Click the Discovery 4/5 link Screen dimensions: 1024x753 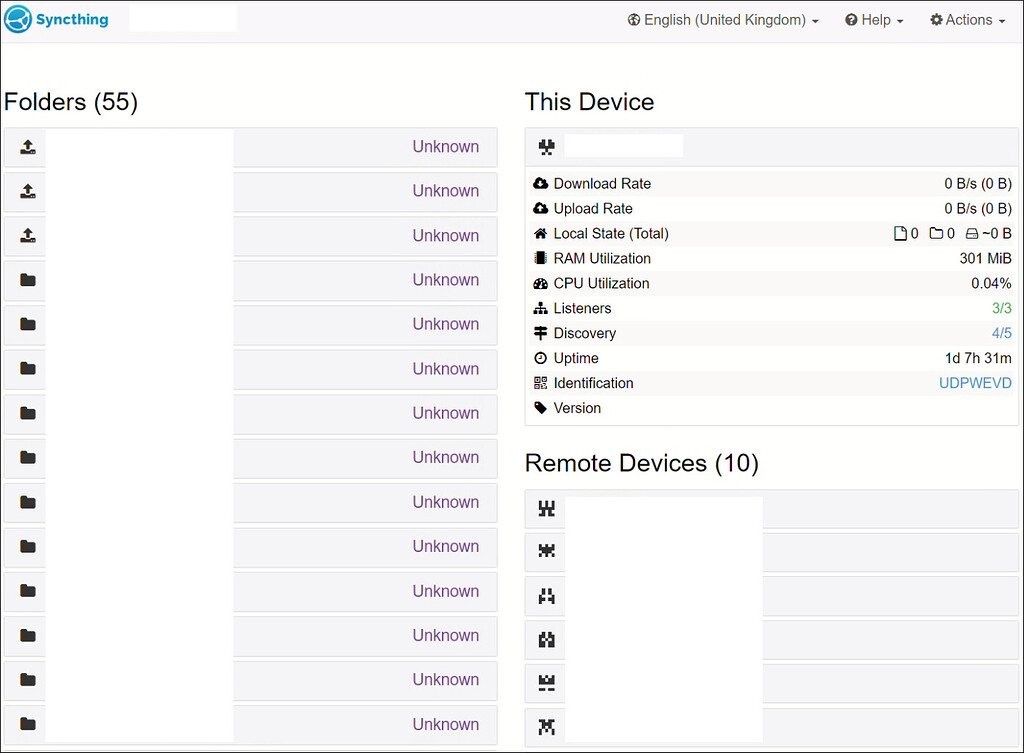click(x=1002, y=333)
